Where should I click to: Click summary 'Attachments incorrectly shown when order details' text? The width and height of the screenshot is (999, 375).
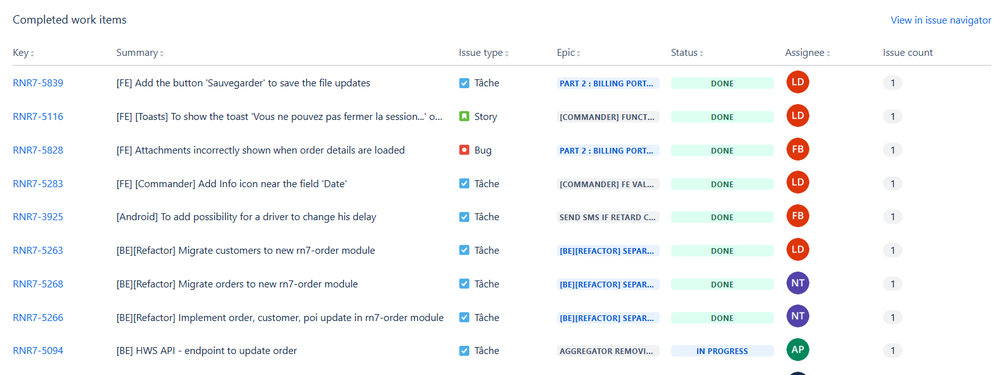coord(261,150)
